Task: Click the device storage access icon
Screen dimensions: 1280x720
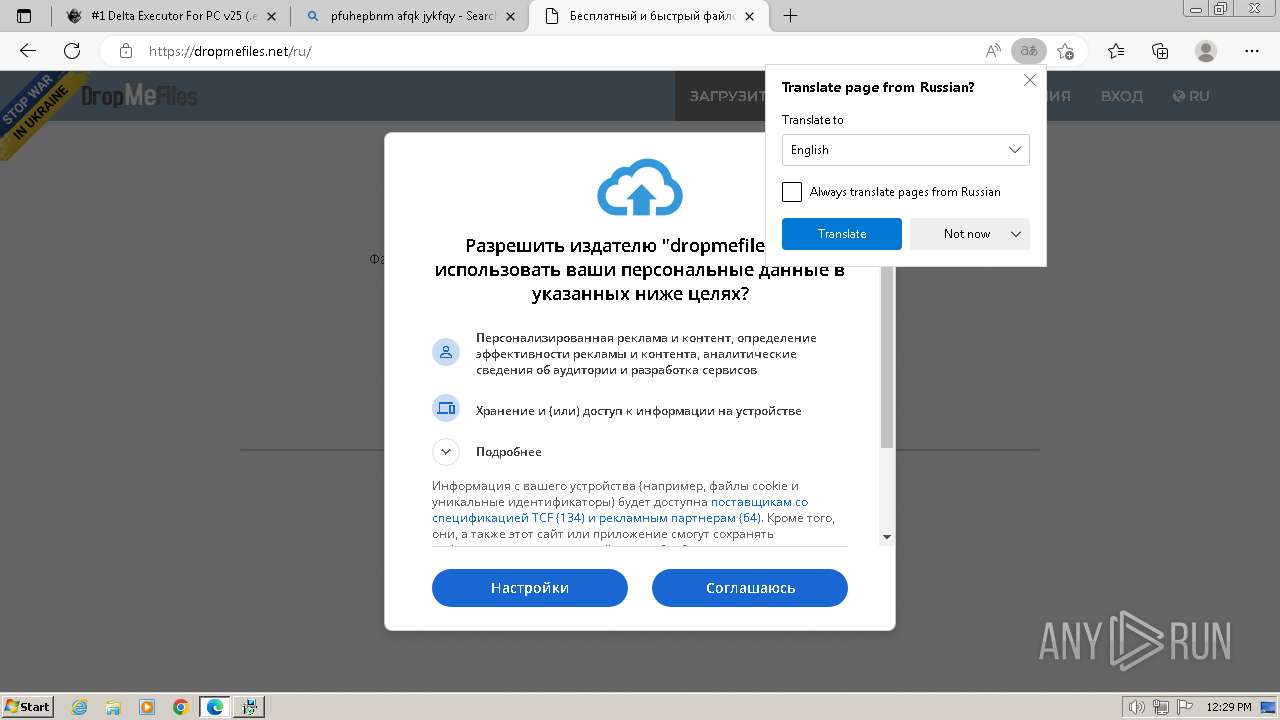Action: coord(445,408)
